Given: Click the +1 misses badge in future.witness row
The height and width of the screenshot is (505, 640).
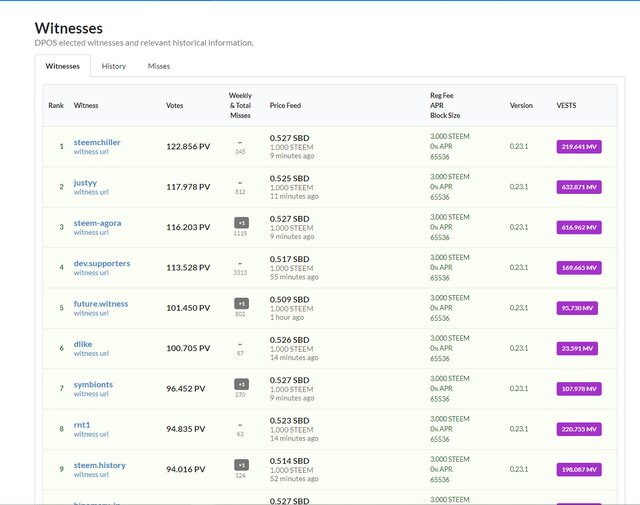Looking at the screenshot, I should pos(240,303).
